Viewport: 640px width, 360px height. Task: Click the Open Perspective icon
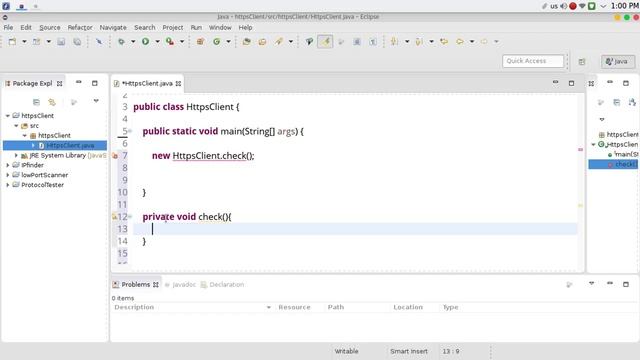click(582, 62)
